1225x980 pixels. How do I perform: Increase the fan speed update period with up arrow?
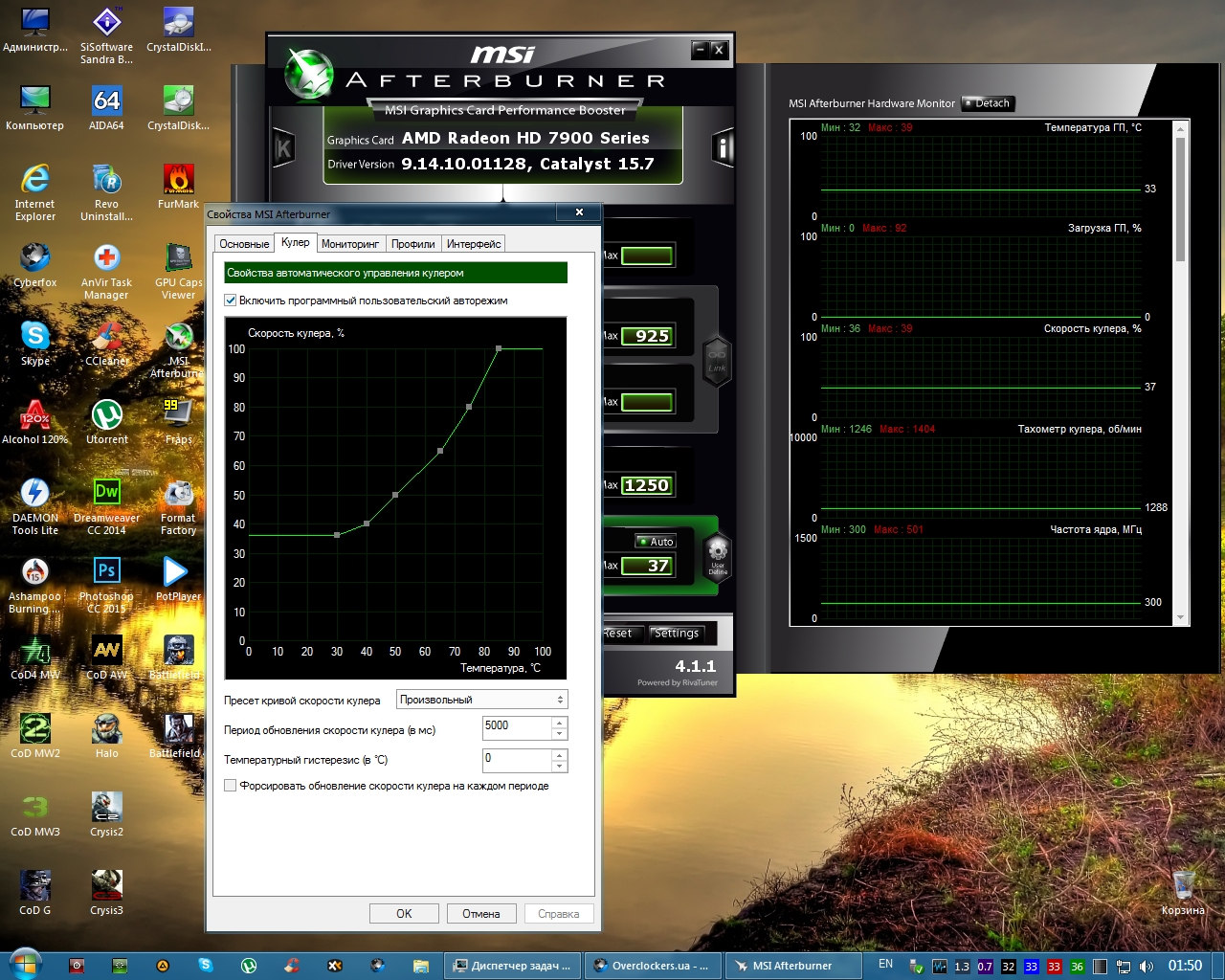tap(560, 723)
